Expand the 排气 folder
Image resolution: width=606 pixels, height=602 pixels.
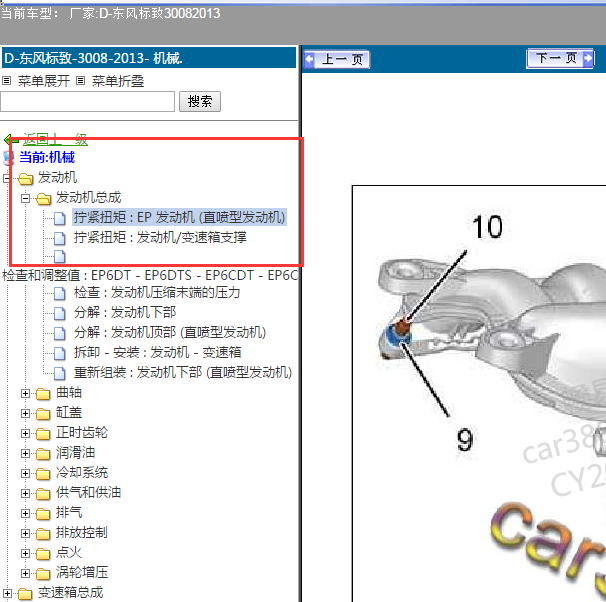(25, 514)
